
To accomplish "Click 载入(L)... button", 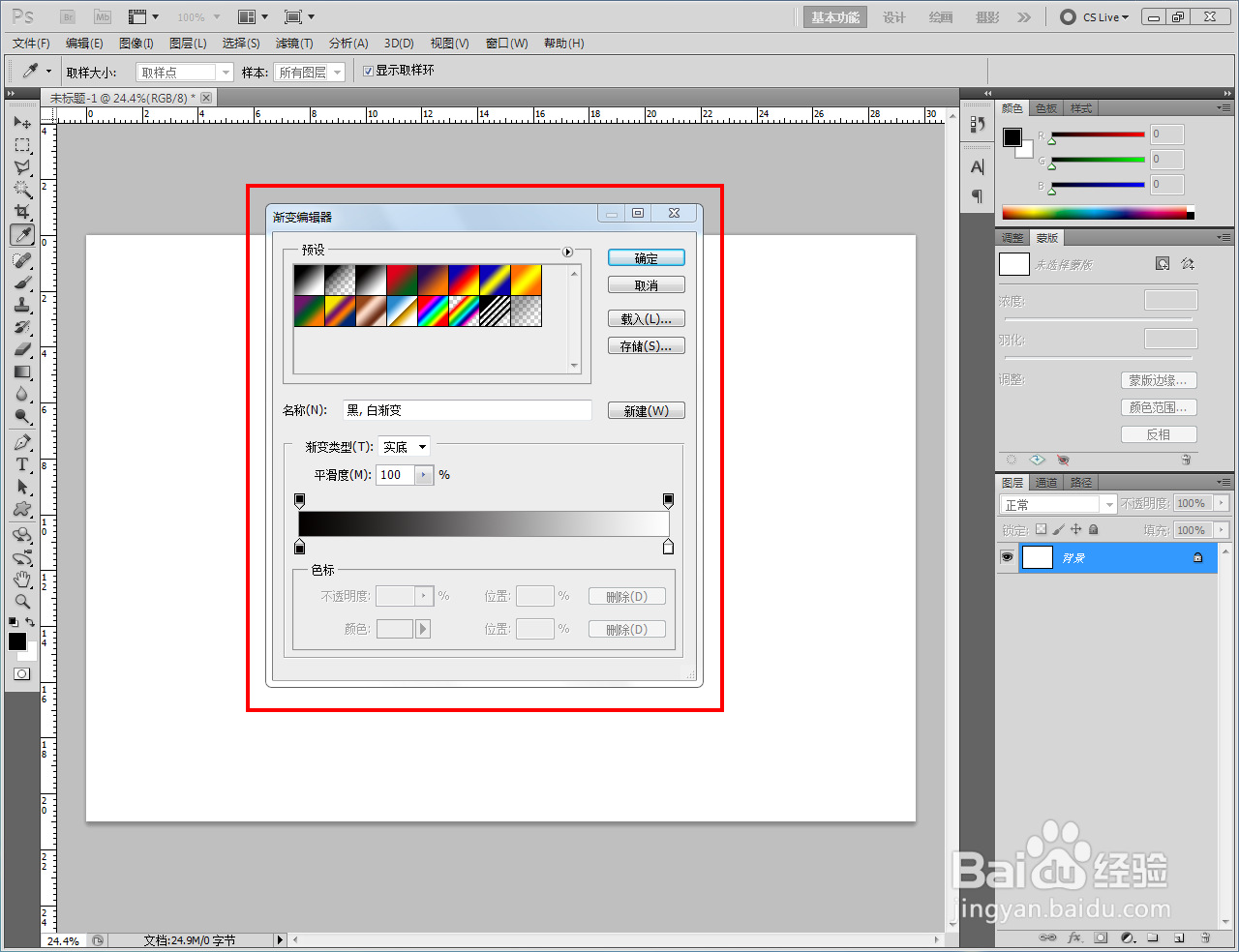I will pos(647,319).
